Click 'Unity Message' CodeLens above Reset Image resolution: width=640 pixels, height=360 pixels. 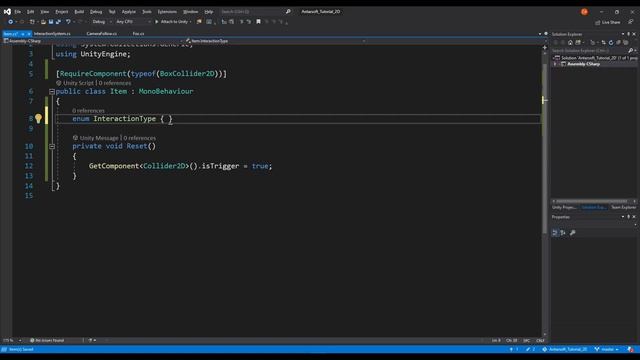99,138
